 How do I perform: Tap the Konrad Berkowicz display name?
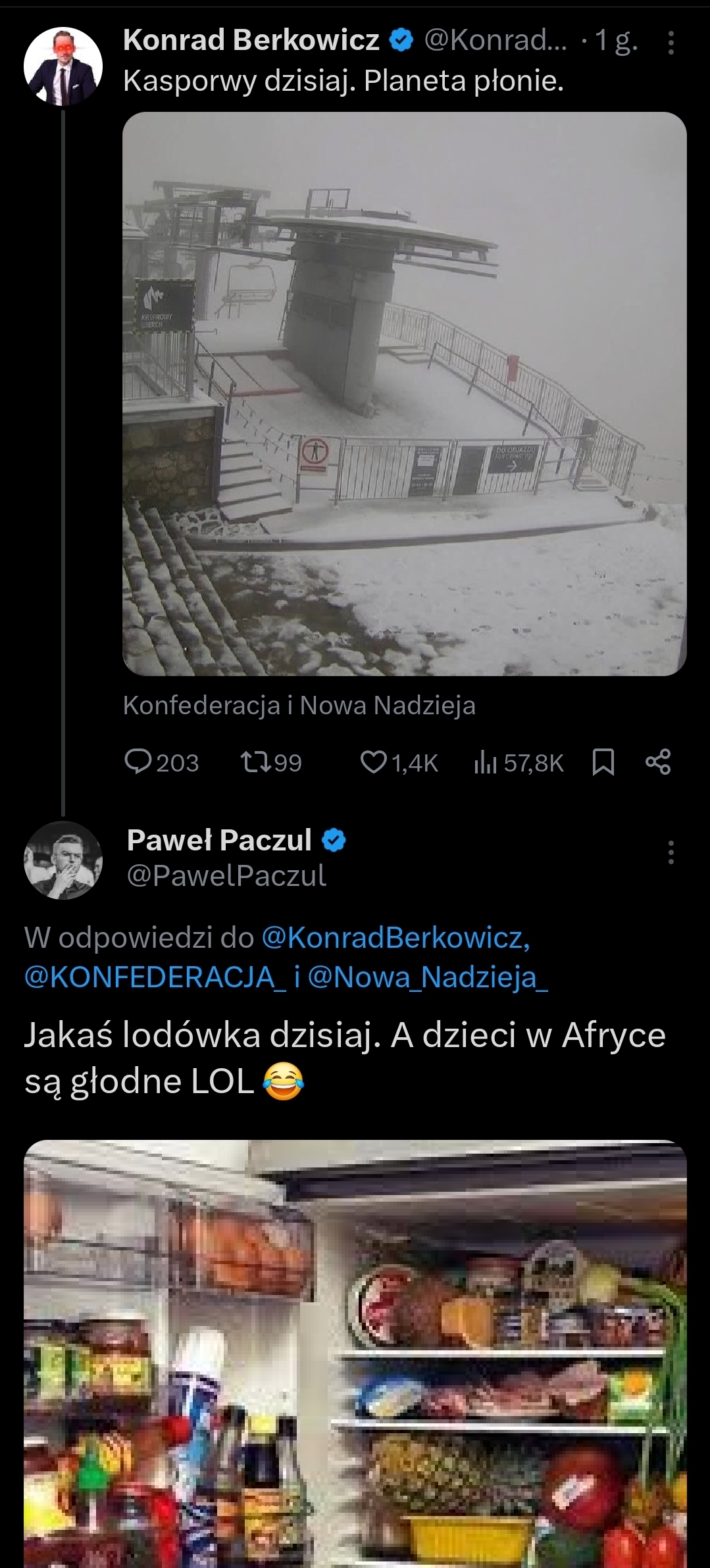coord(251,41)
